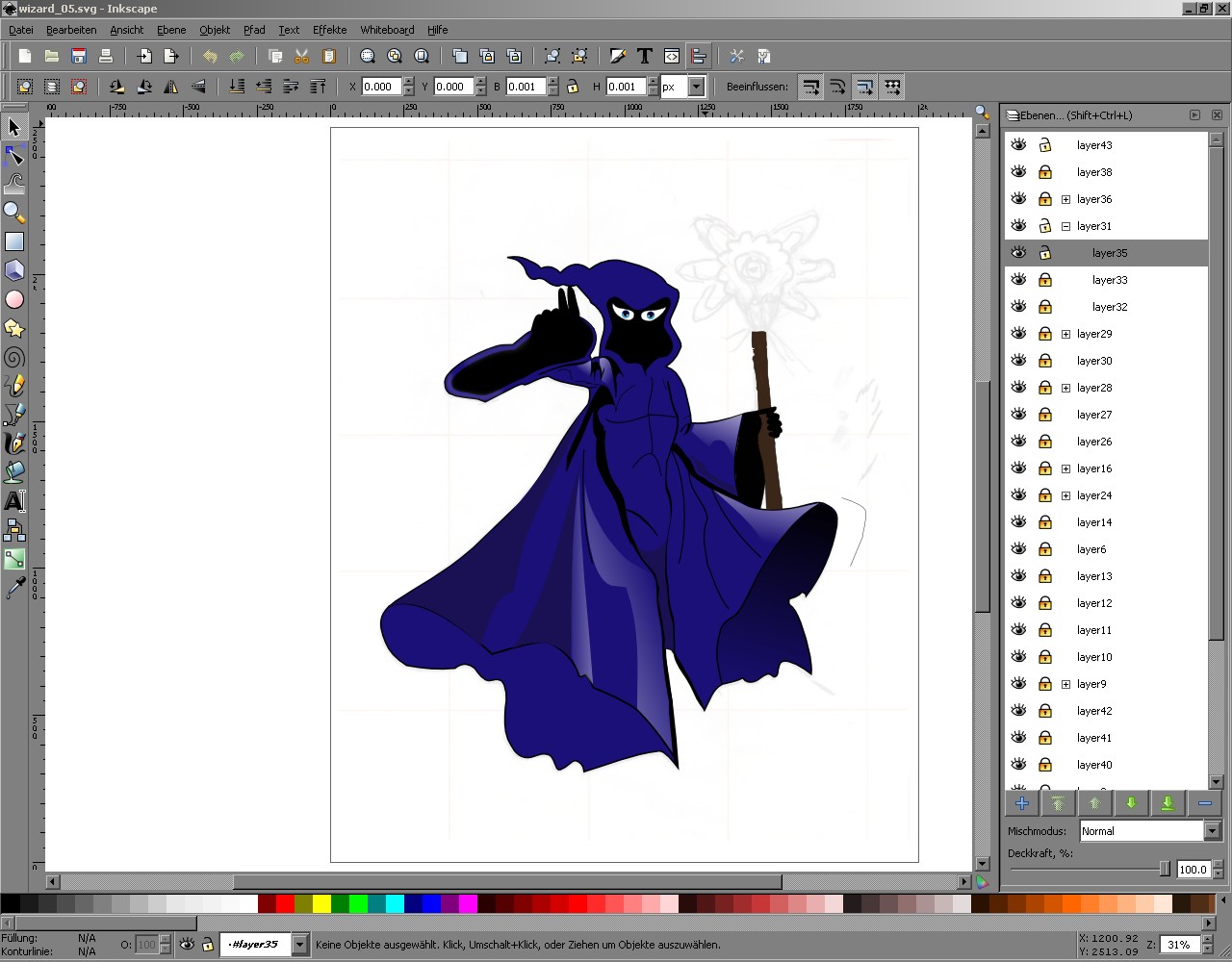The image size is (1232, 962).
Task: Collapse the layer31 tree group
Action: (1065, 226)
